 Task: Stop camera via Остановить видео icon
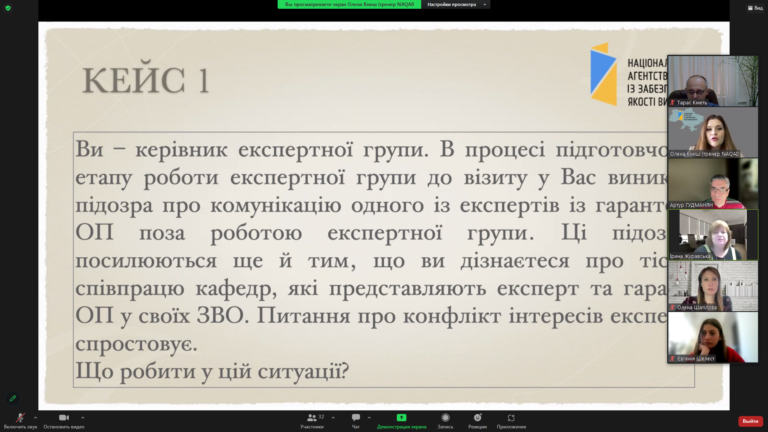coord(63,418)
